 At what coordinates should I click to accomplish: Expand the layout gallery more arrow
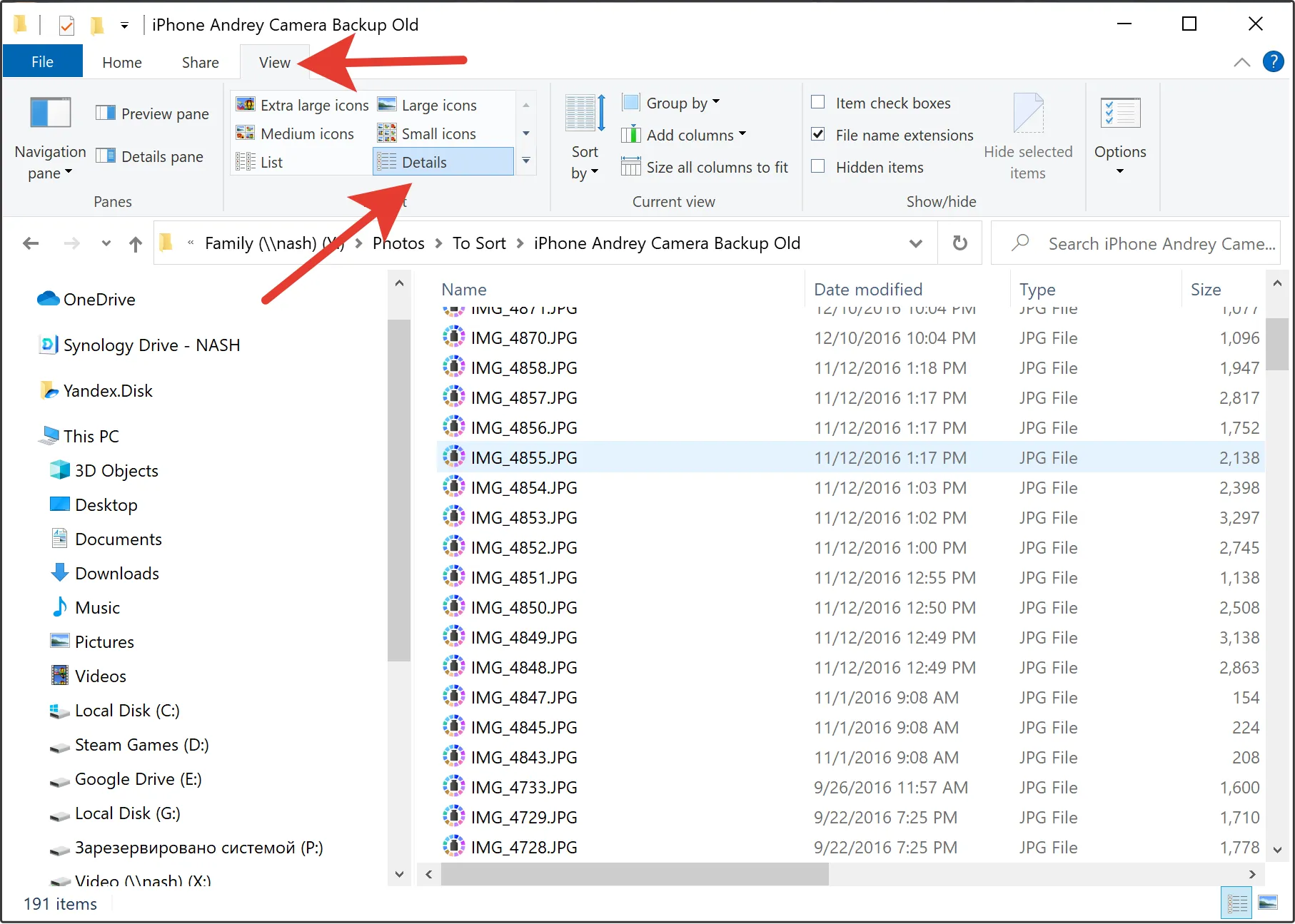[x=526, y=161]
